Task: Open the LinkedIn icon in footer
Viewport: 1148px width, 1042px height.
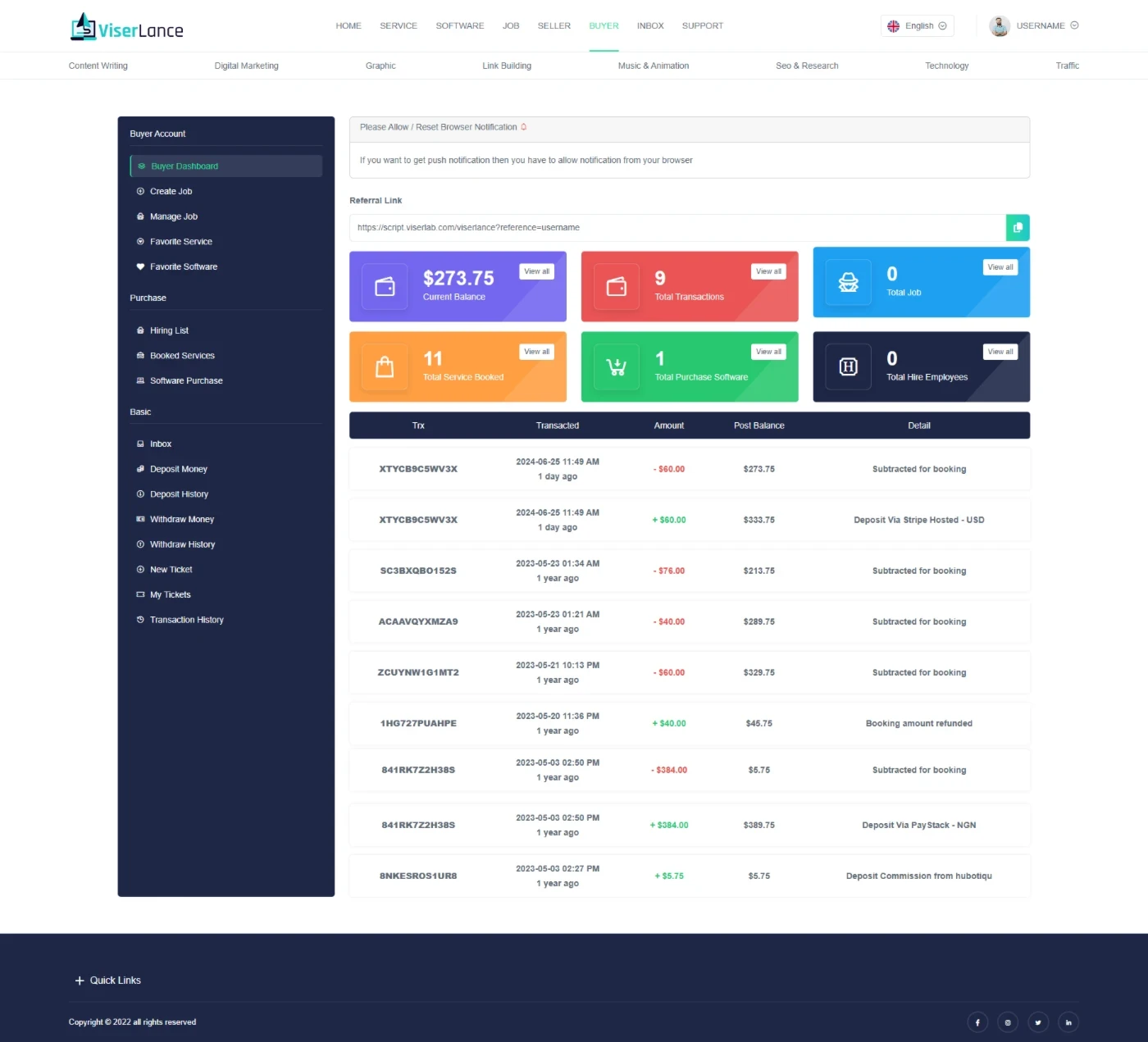Action: click(1068, 1022)
